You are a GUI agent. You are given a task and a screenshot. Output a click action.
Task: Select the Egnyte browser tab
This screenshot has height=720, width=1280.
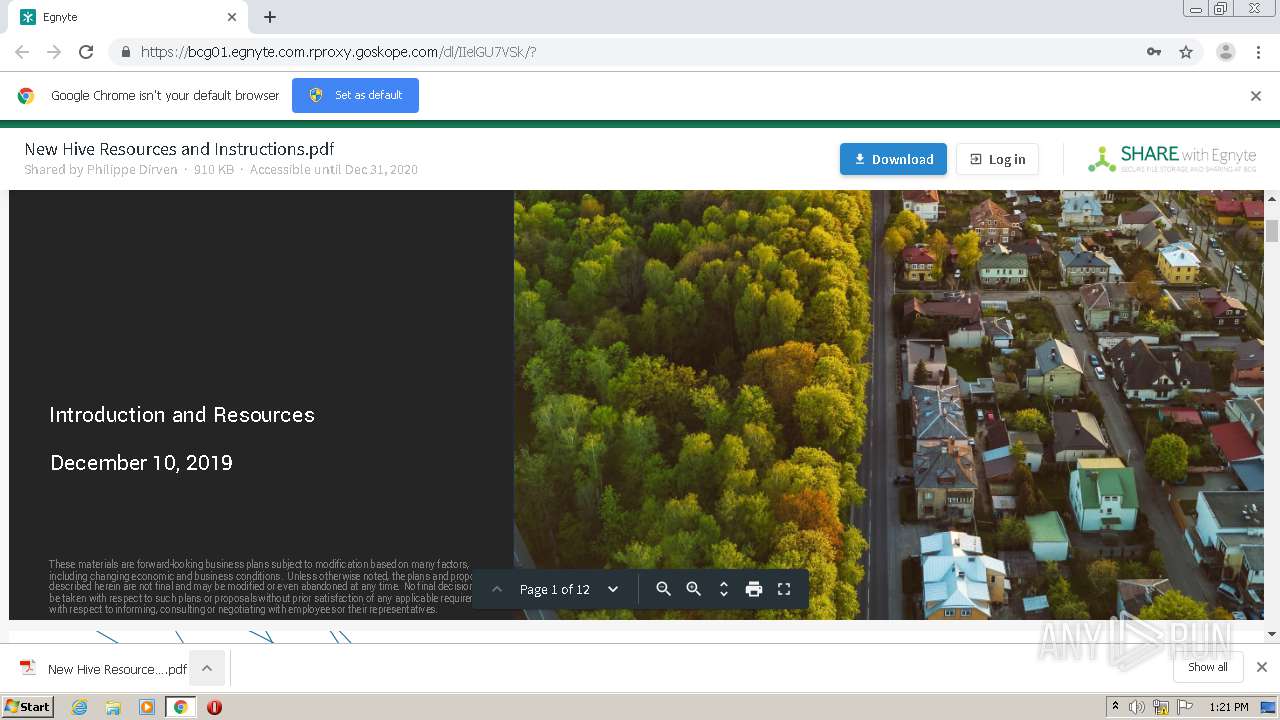tap(128, 17)
